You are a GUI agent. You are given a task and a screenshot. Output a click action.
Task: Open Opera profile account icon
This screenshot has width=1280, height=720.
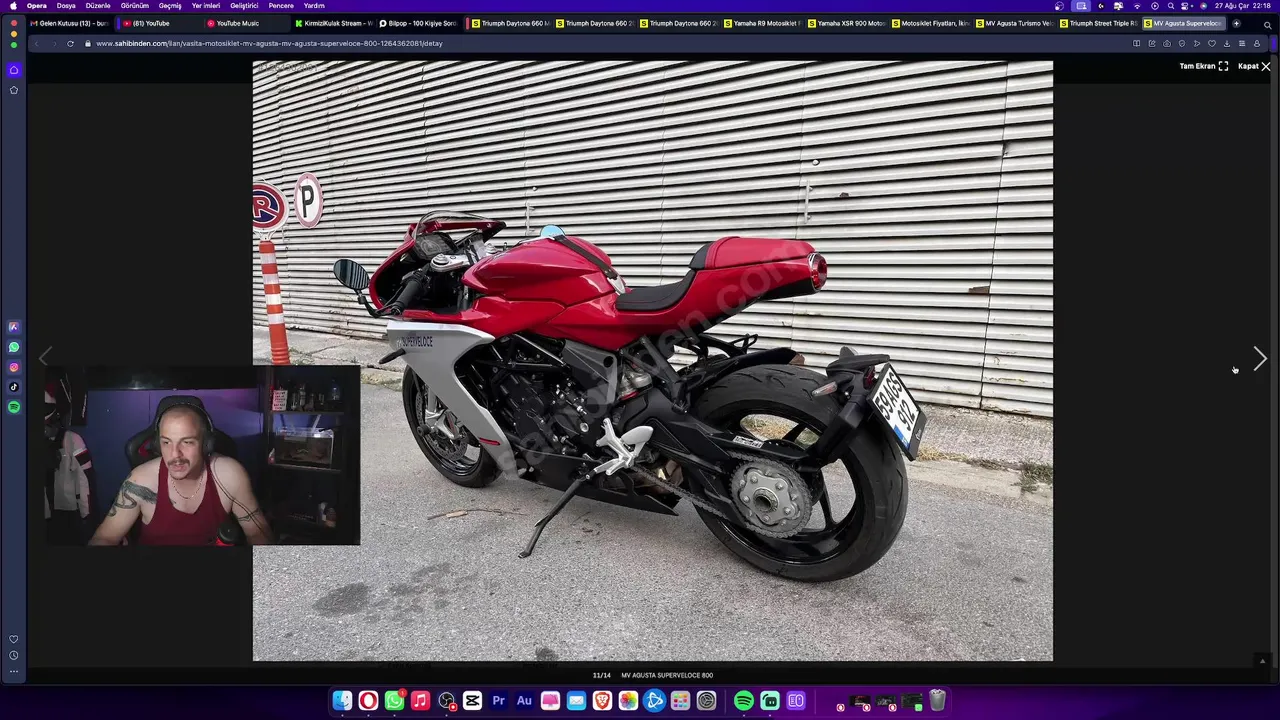coord(1257,43)
